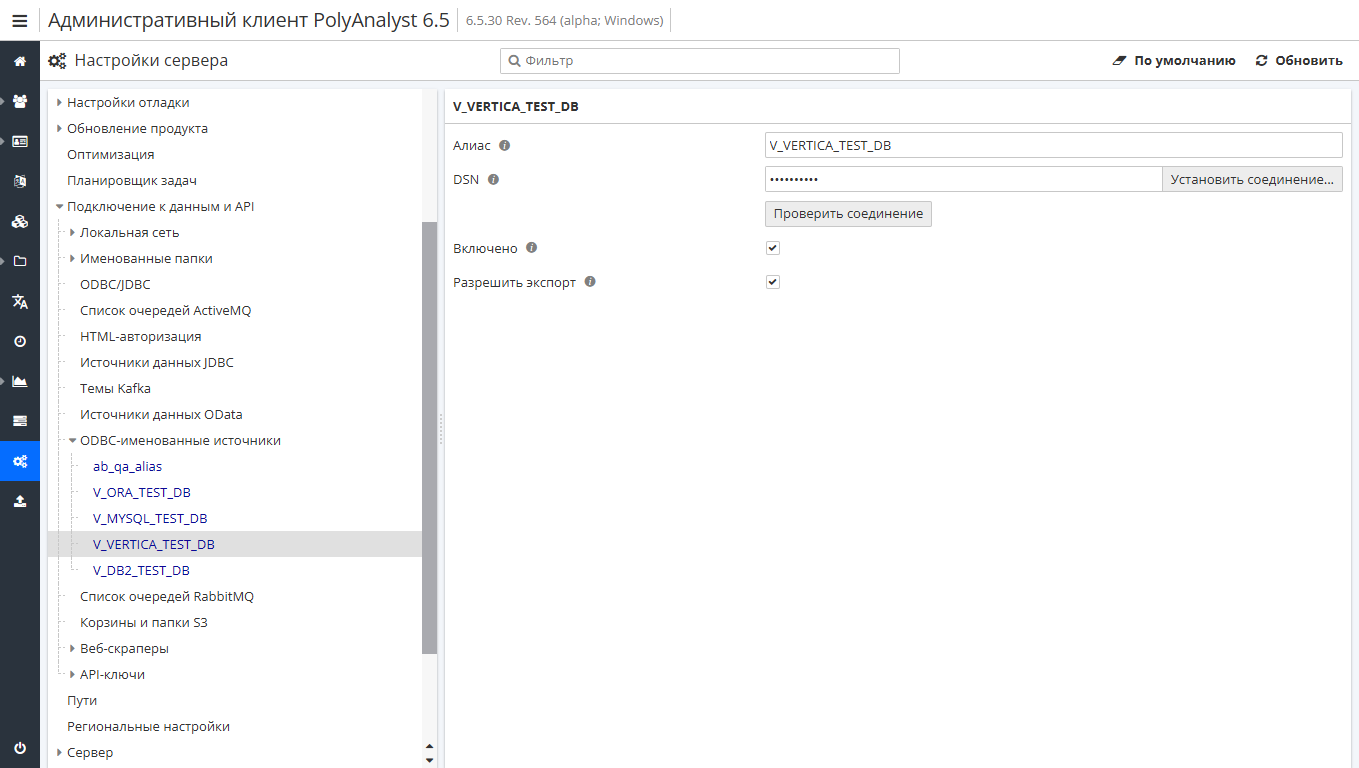This screenshot has width=1359, height=768.
Task: Open the hamburger main menu
Action: 20,20
